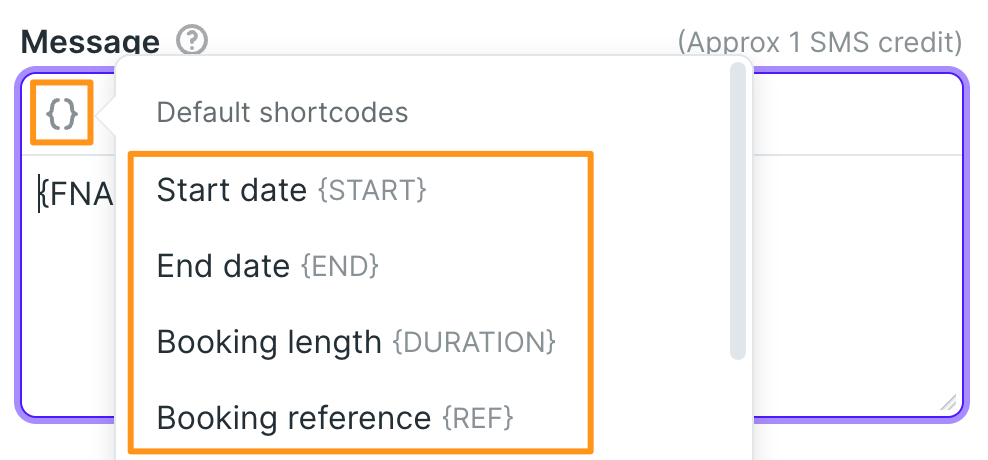988x460 pixels.
Task: Click the {DURATION} code tag
Action: pyautogui.click(x=474, y=342)
